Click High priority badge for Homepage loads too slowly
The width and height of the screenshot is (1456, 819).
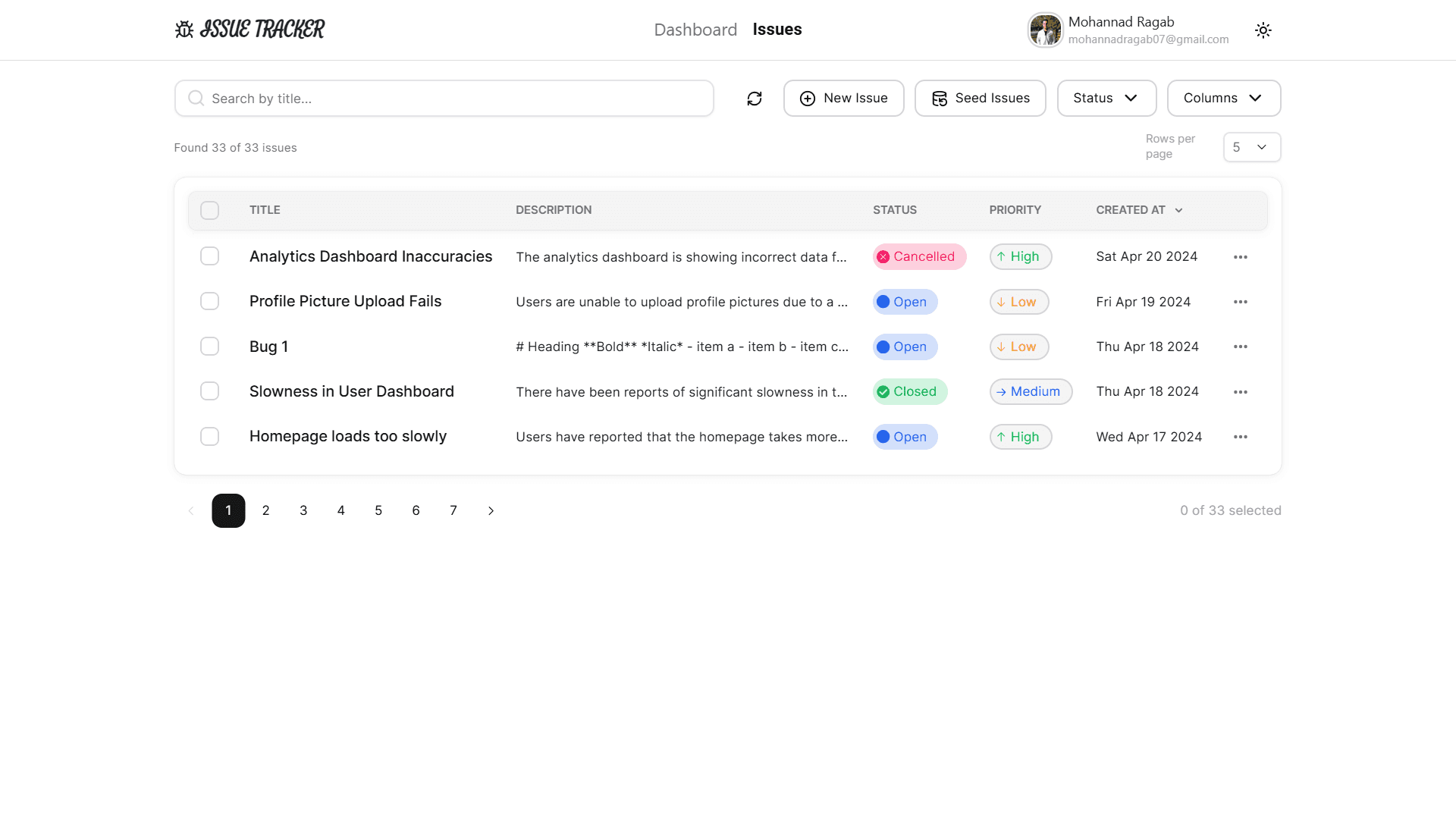pos(1021,437)
